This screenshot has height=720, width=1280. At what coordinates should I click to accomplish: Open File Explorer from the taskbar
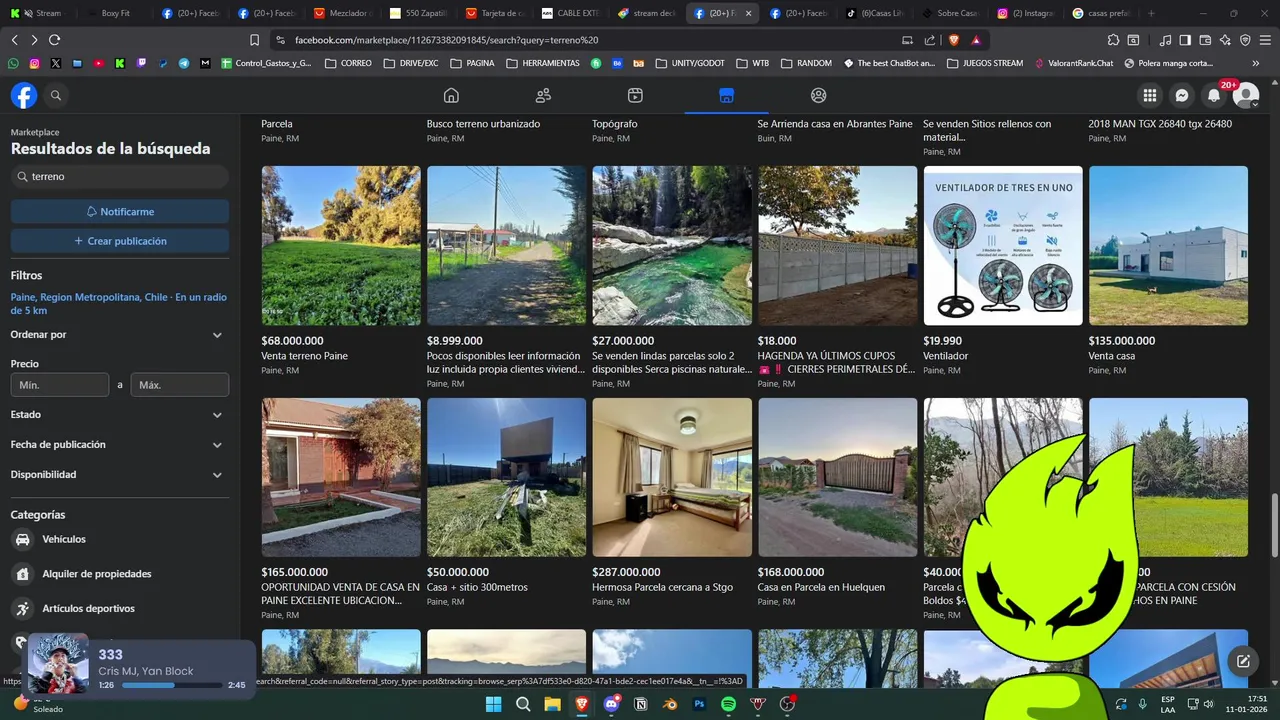(552, 704)
